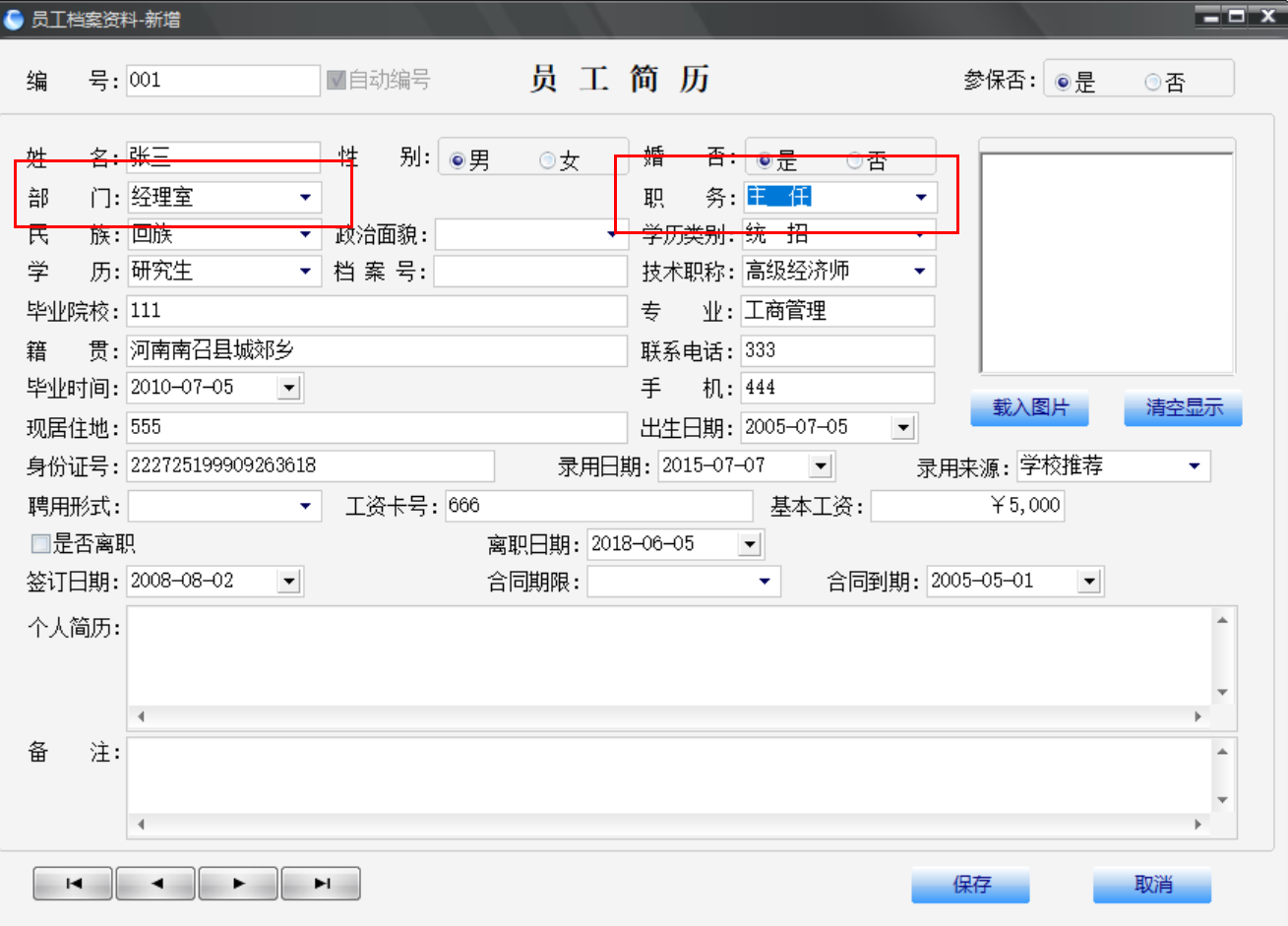Click the 基本工资 input field
This screenshot has height=926, width=1288.
coord(967,506)
